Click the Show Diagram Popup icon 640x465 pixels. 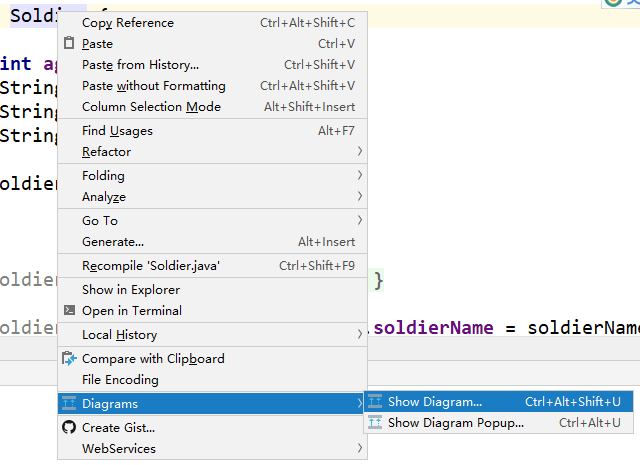click(x=375, y=423)
